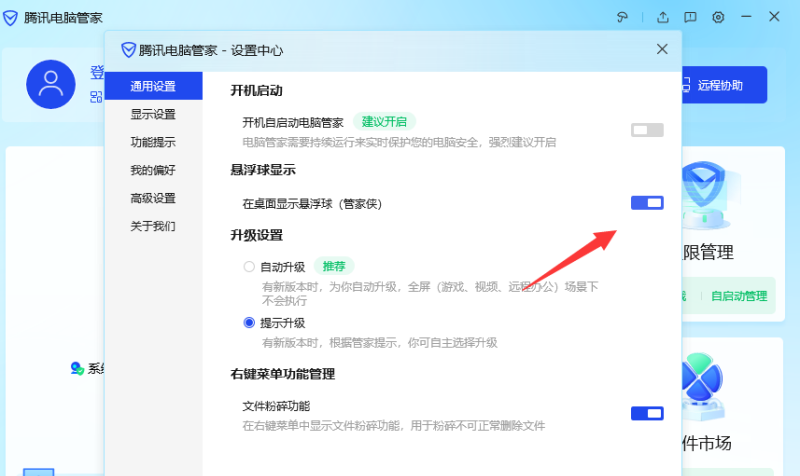Turn off 在桌面显示悬浮球 switch
This screenshot has height=476, width=800.
[x=647, y=203]
